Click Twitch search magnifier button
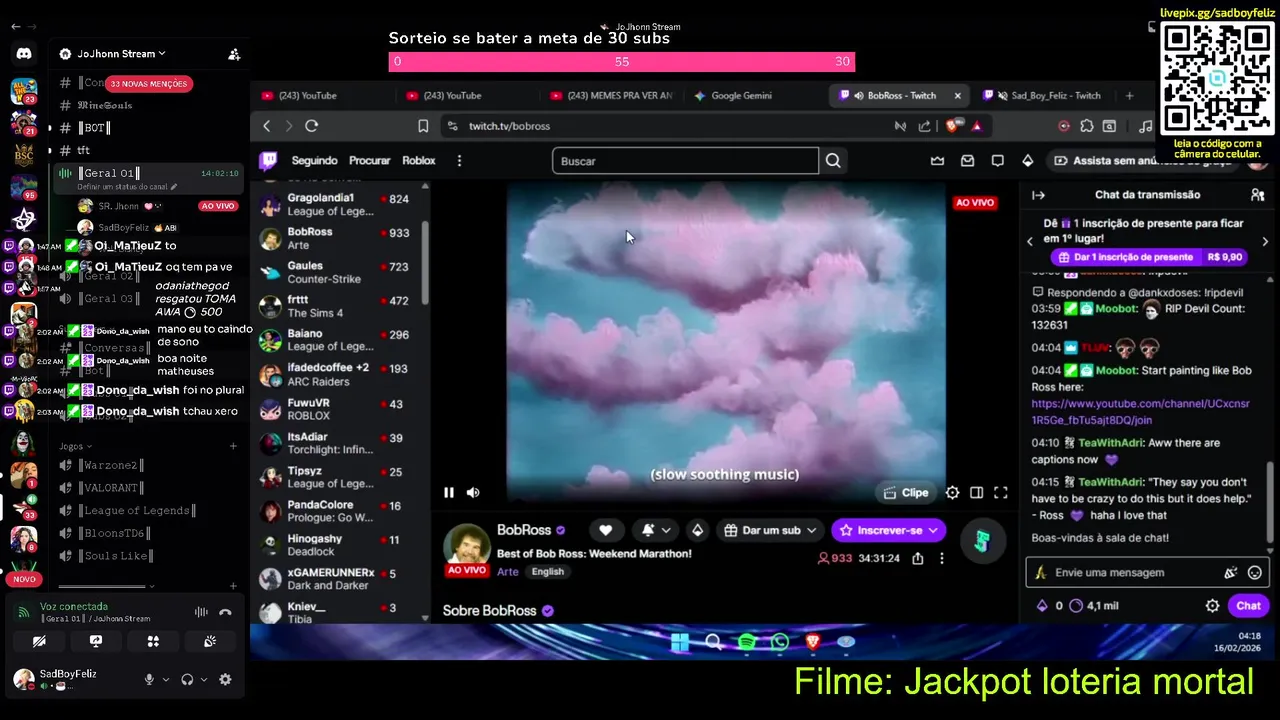Screen dimensions: 1280x720 click(x=833, y=161)
